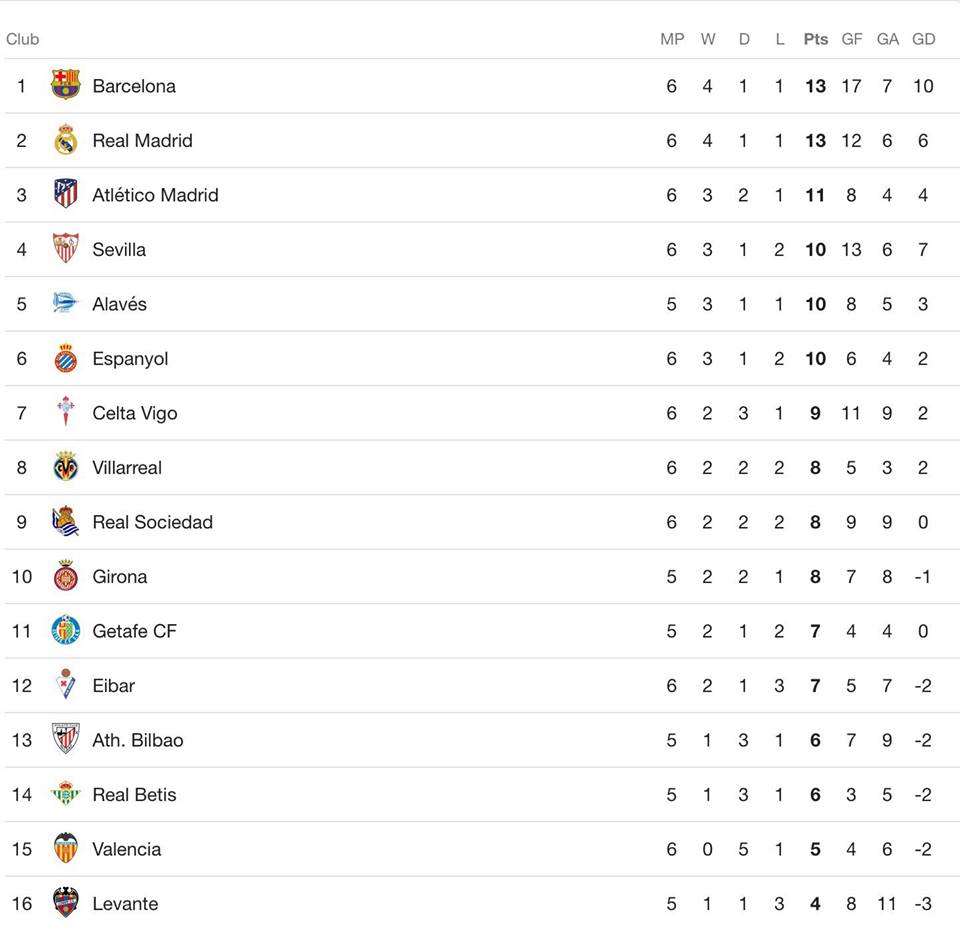The height and width of the screenshot is (930, 960).
Task: Click the Ath. Bilbao crest
Action: pos(66,739)
